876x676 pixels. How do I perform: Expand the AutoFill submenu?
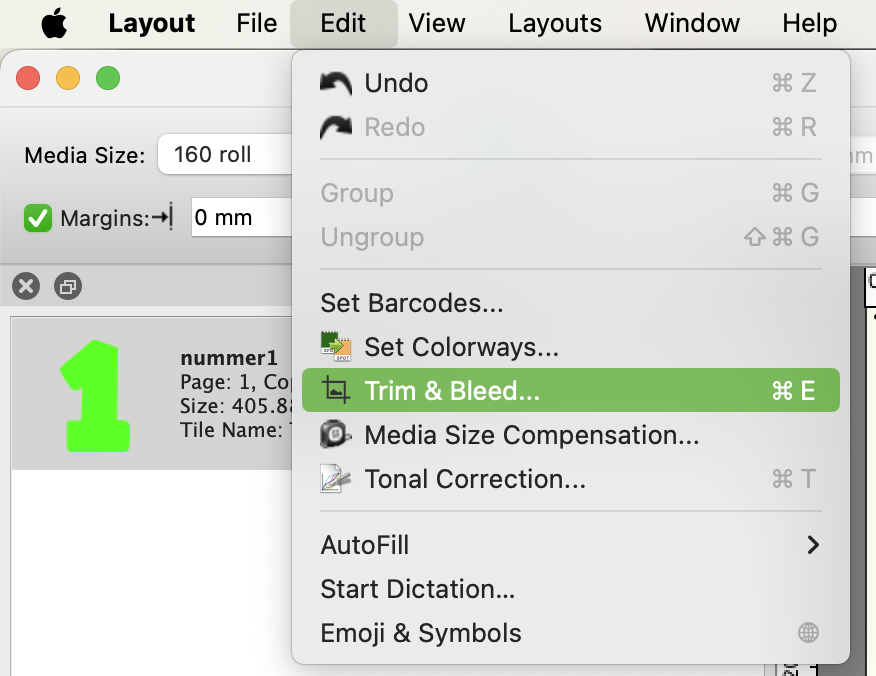click(x=570, y=545)
